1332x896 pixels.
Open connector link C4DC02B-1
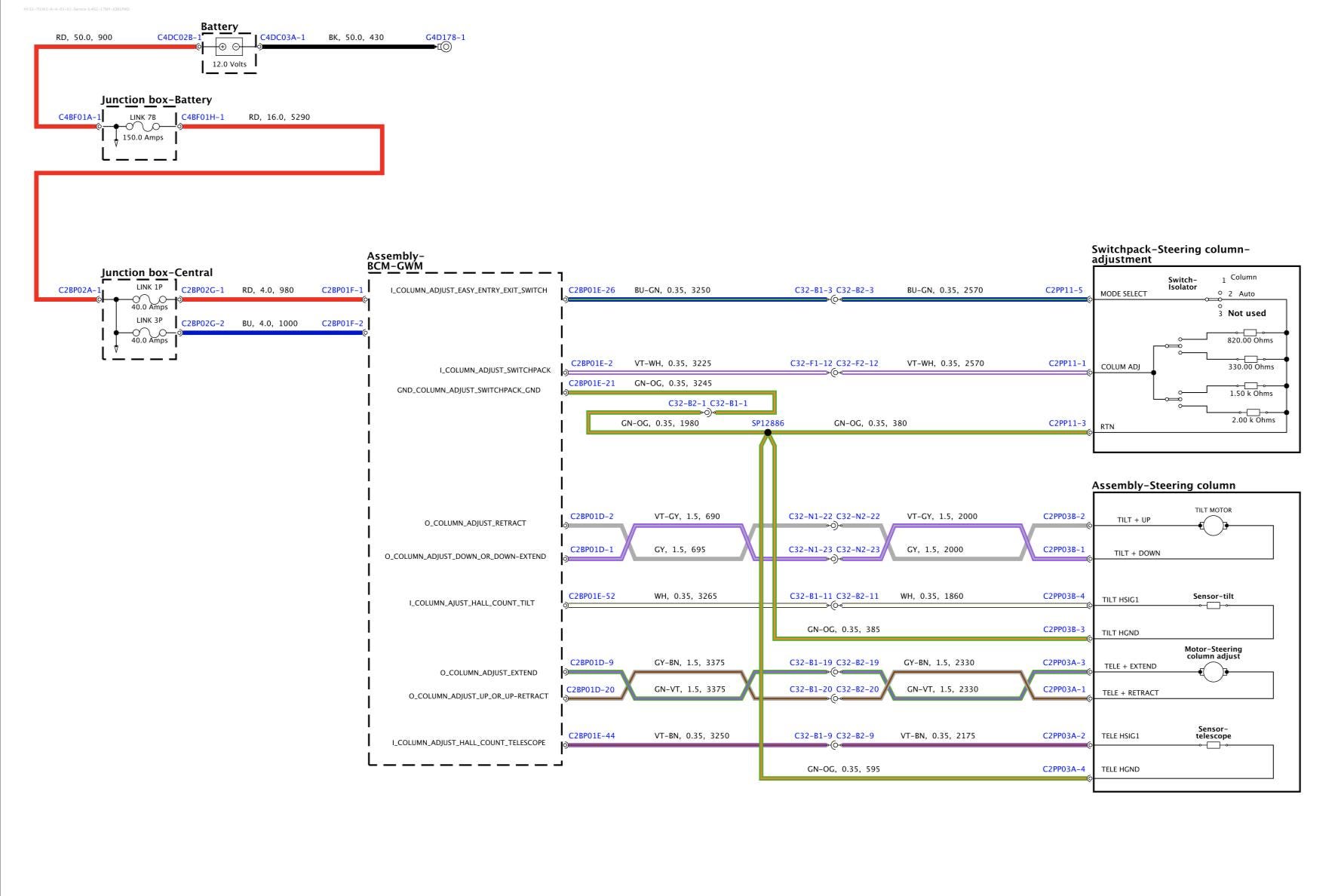click(x=179, y=37)
